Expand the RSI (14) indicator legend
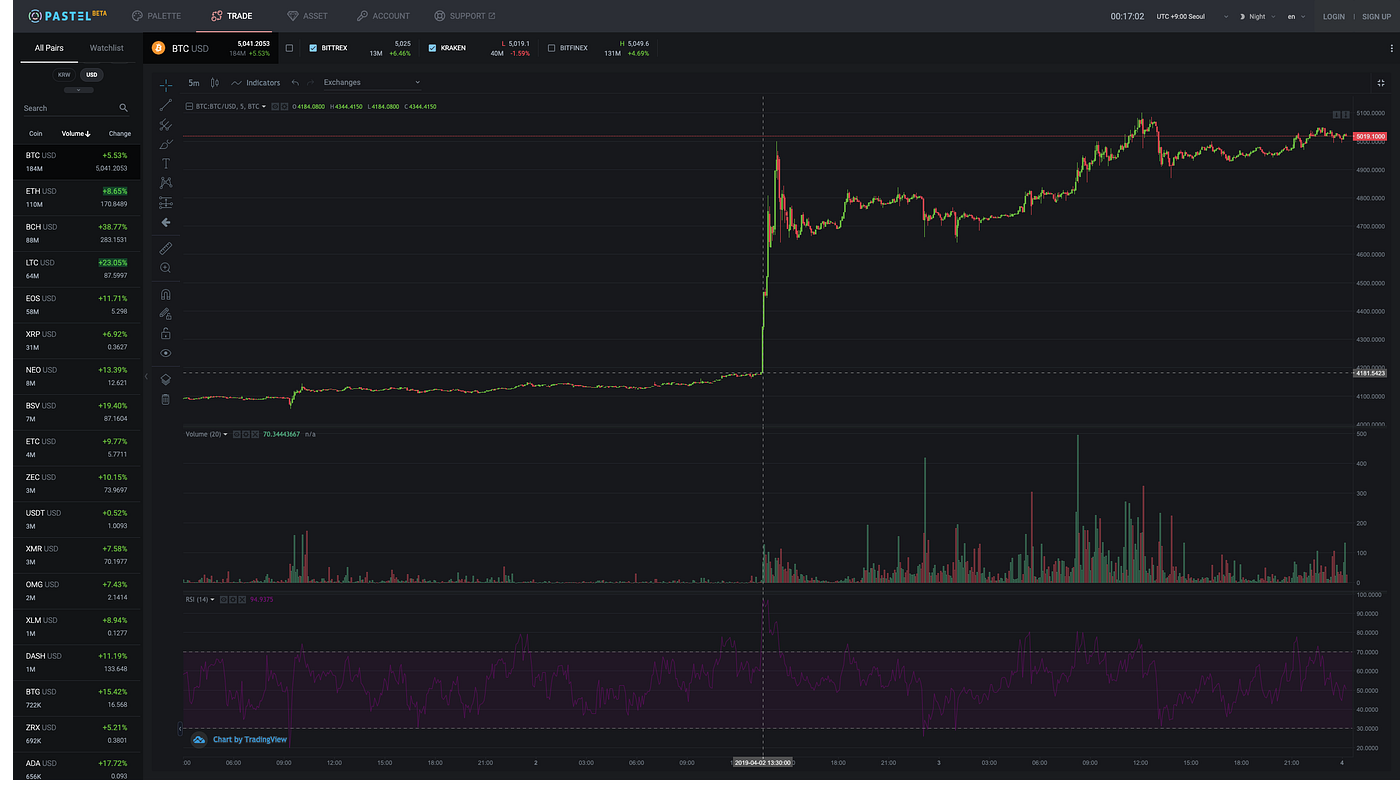 (x=212, y=599)
